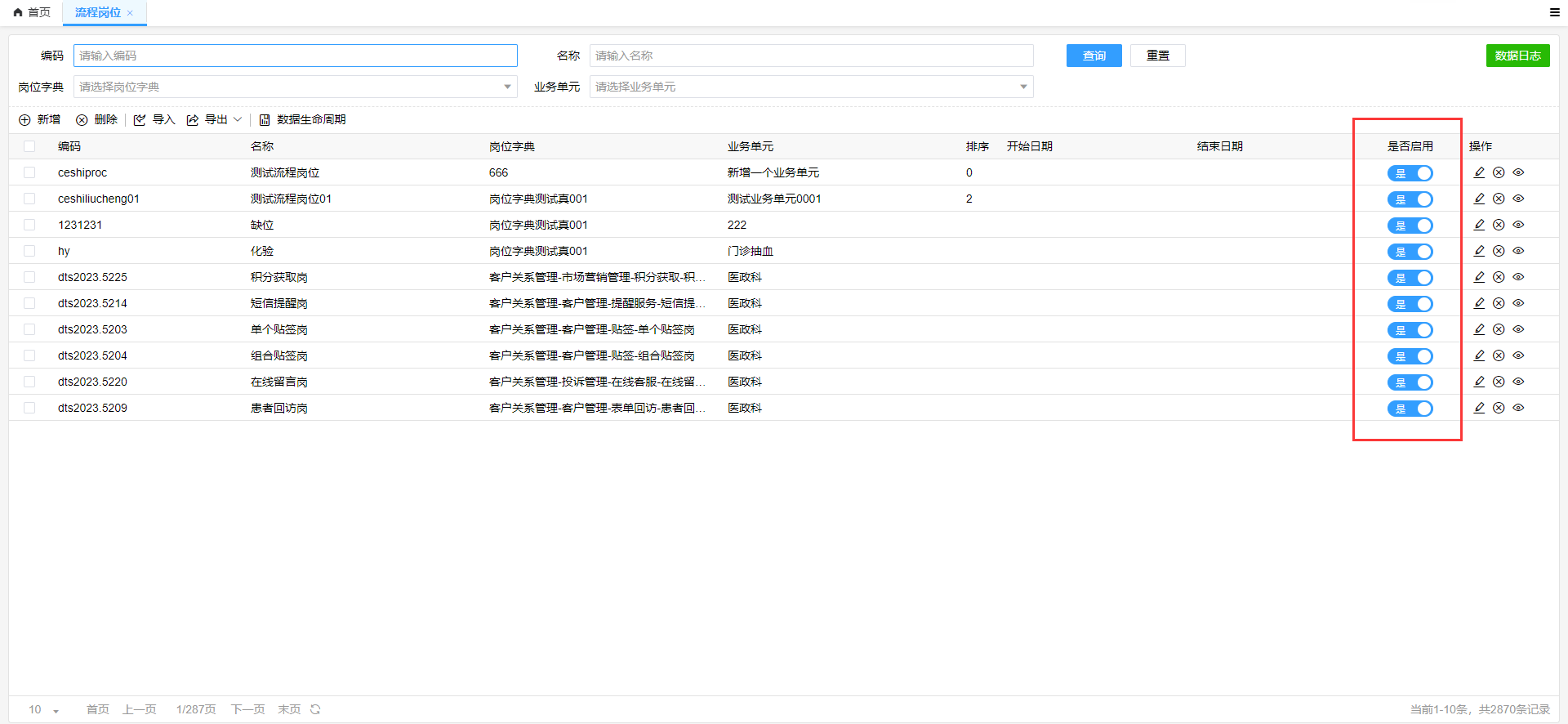This screenshot has height=724, width=1568.
Task: Click the 新增一个业务单元 cell
Action: coord(773,172)
